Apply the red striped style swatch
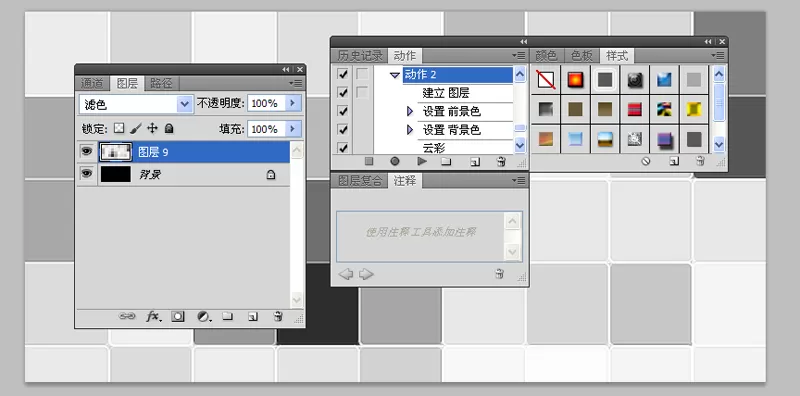The width and height of the screenshot is (800, 396). point(635,109)
